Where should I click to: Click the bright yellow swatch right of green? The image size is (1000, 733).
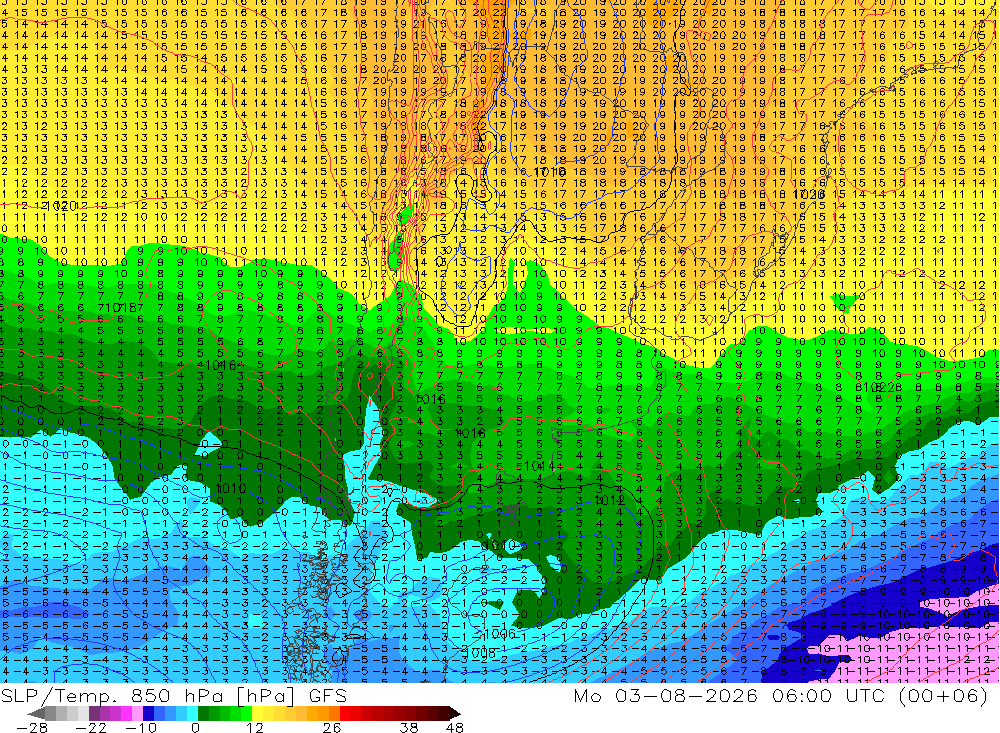tap(258, 714)
